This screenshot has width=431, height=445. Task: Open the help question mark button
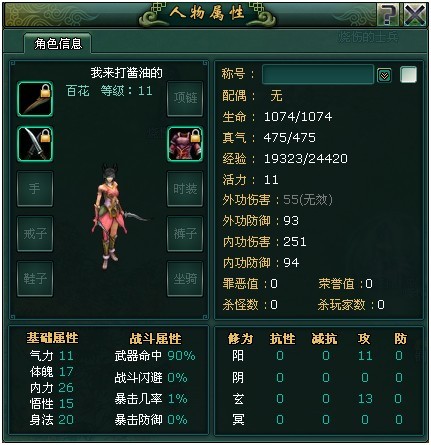point(388,14)
